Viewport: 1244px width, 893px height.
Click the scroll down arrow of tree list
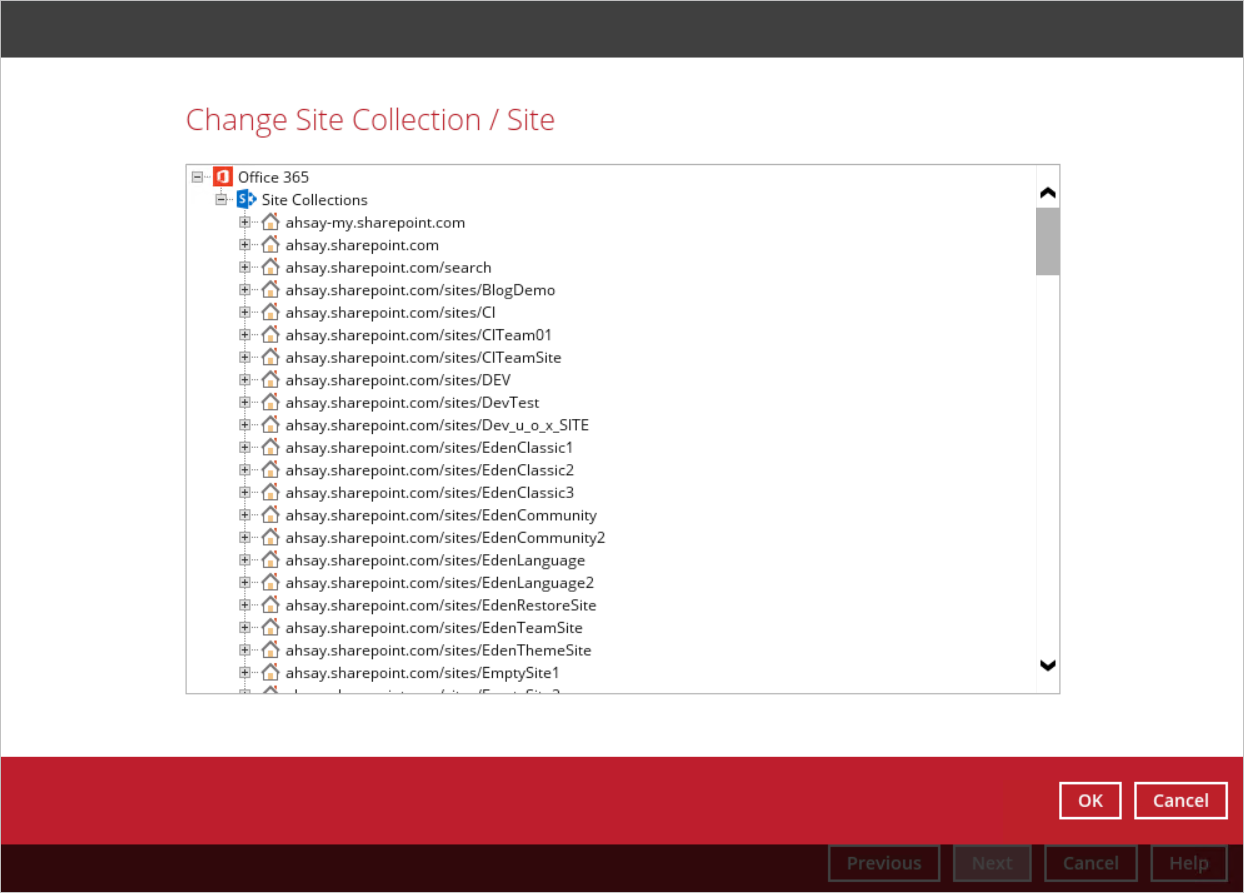tap(1048, 665)
